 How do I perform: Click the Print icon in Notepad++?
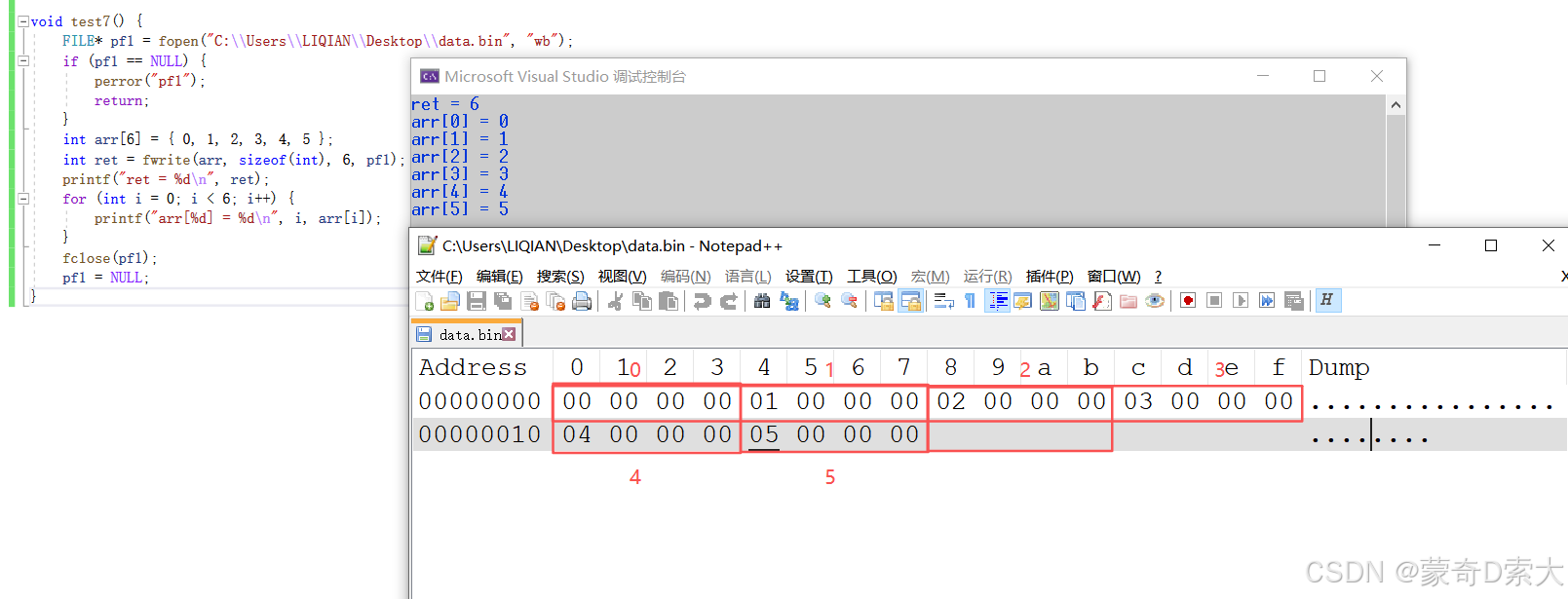[582, 301]
